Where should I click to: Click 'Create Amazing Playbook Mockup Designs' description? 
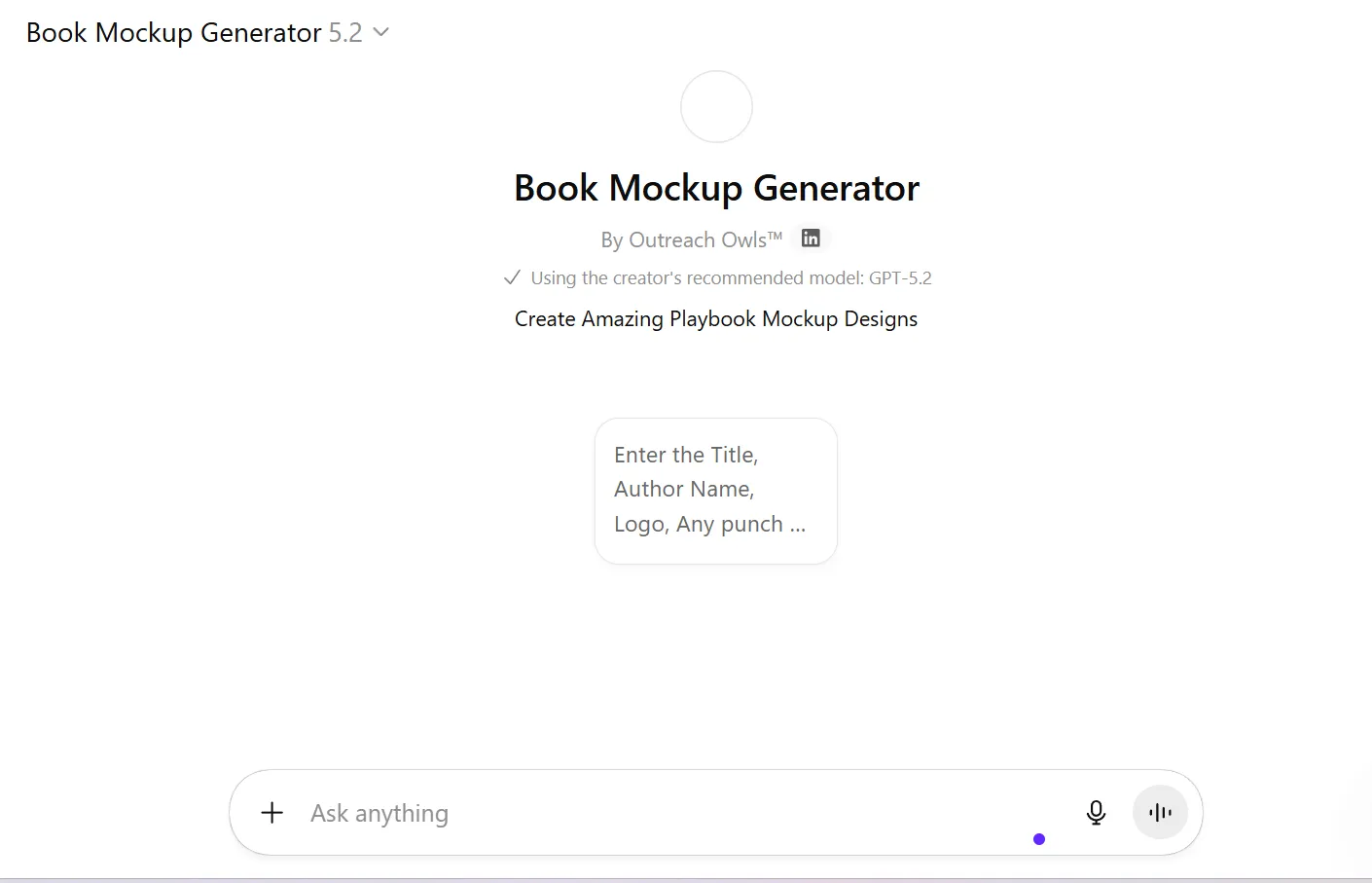716,319
